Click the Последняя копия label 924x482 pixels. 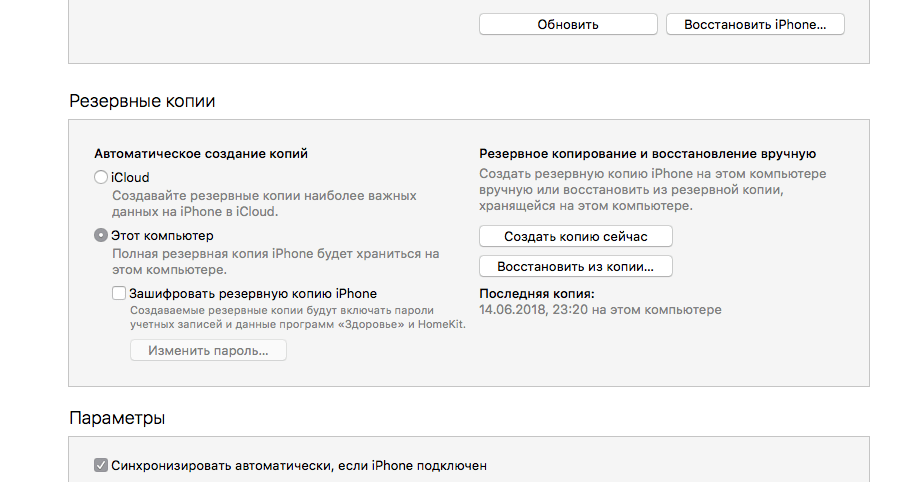pos(537,294)
